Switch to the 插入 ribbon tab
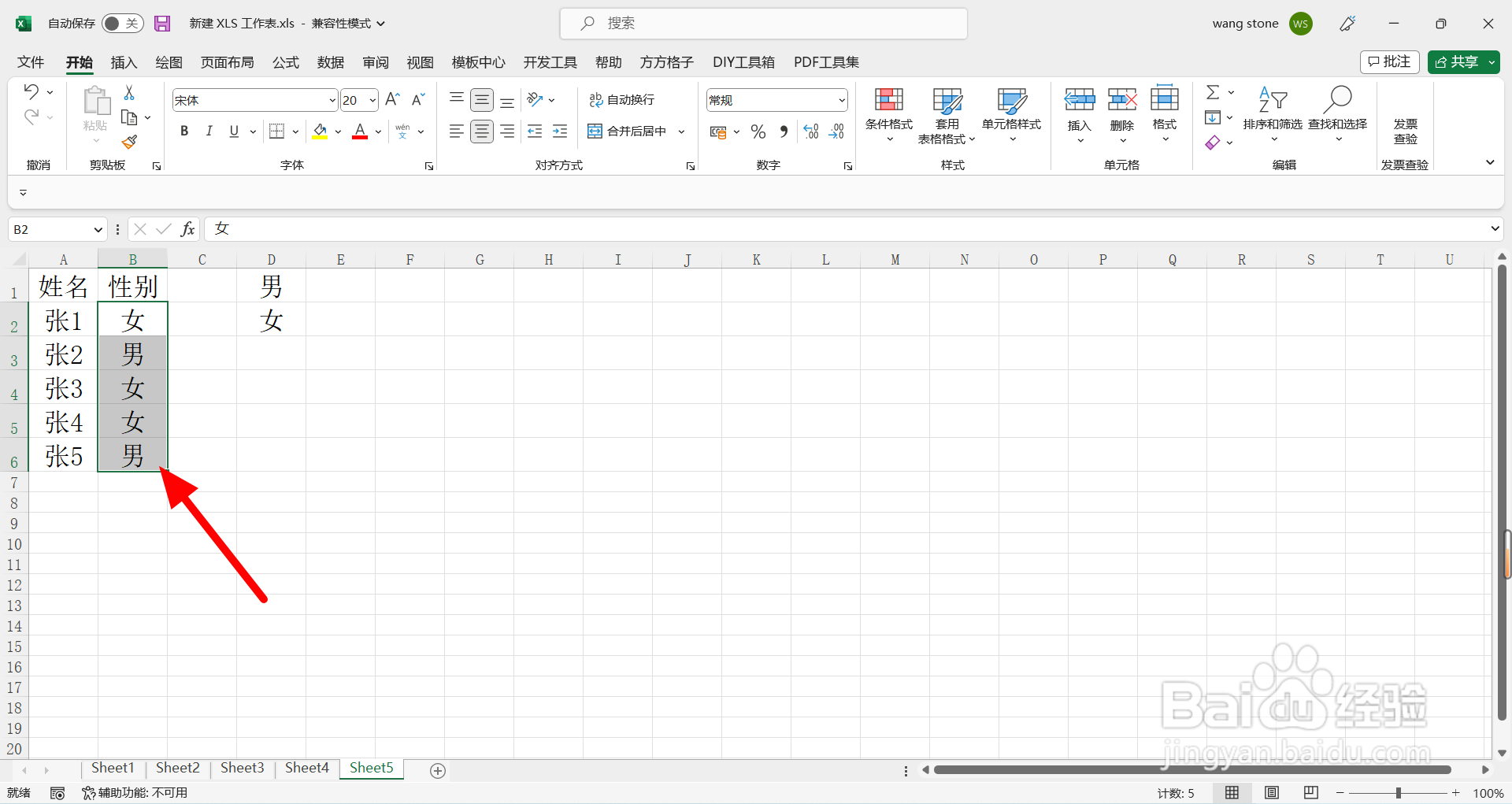 click(x=124, y=62)
